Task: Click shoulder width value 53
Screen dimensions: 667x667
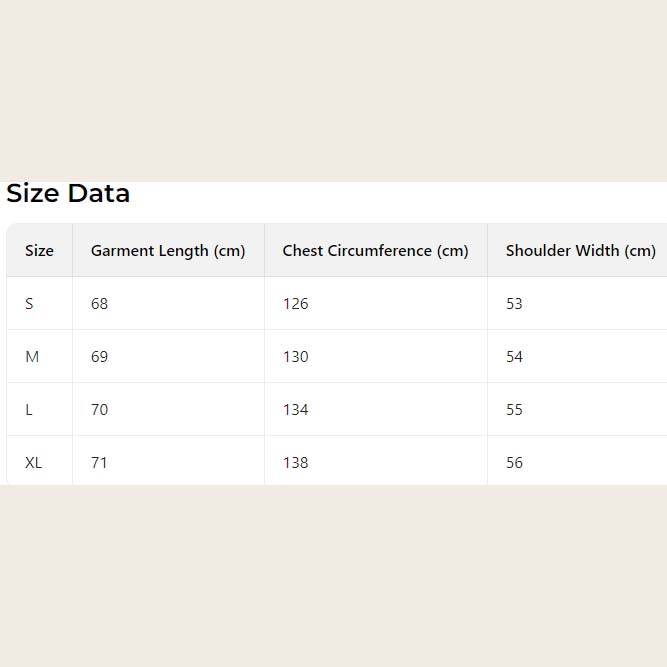Action: (x=514, y=304)
